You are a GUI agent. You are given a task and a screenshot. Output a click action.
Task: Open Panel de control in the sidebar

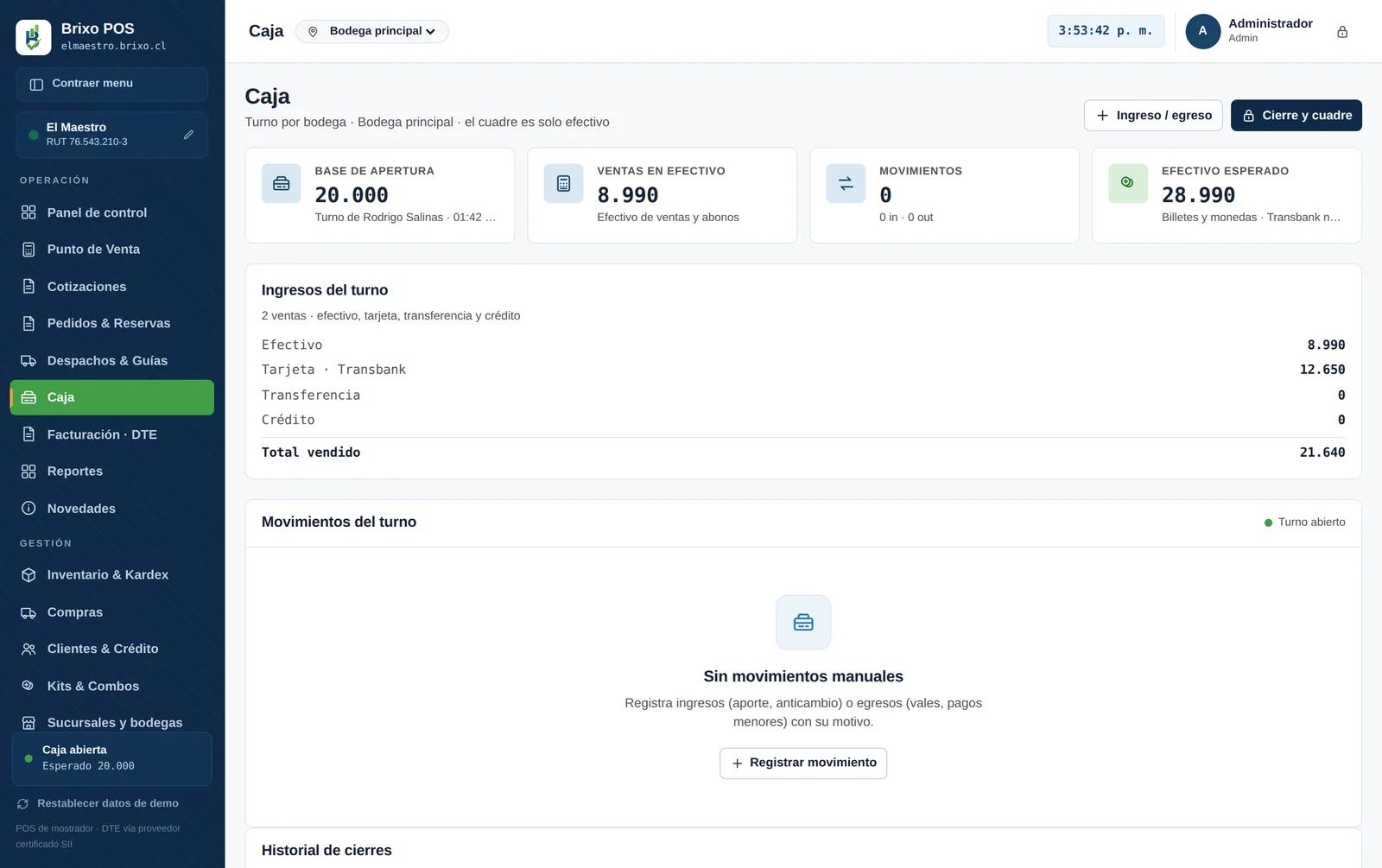[x=111, y=212]
